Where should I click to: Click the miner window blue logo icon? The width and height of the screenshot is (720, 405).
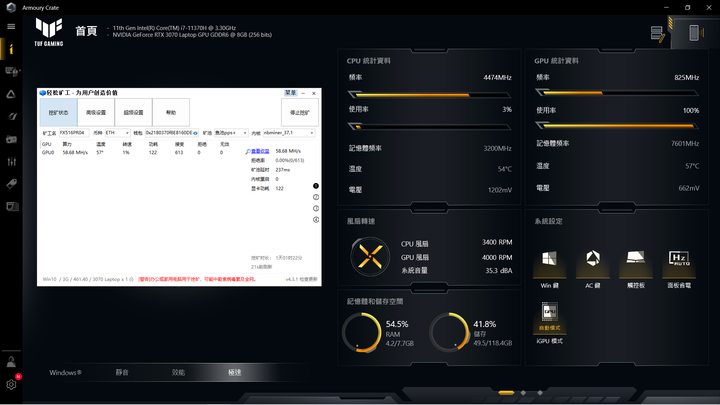[x=43, y=93]
